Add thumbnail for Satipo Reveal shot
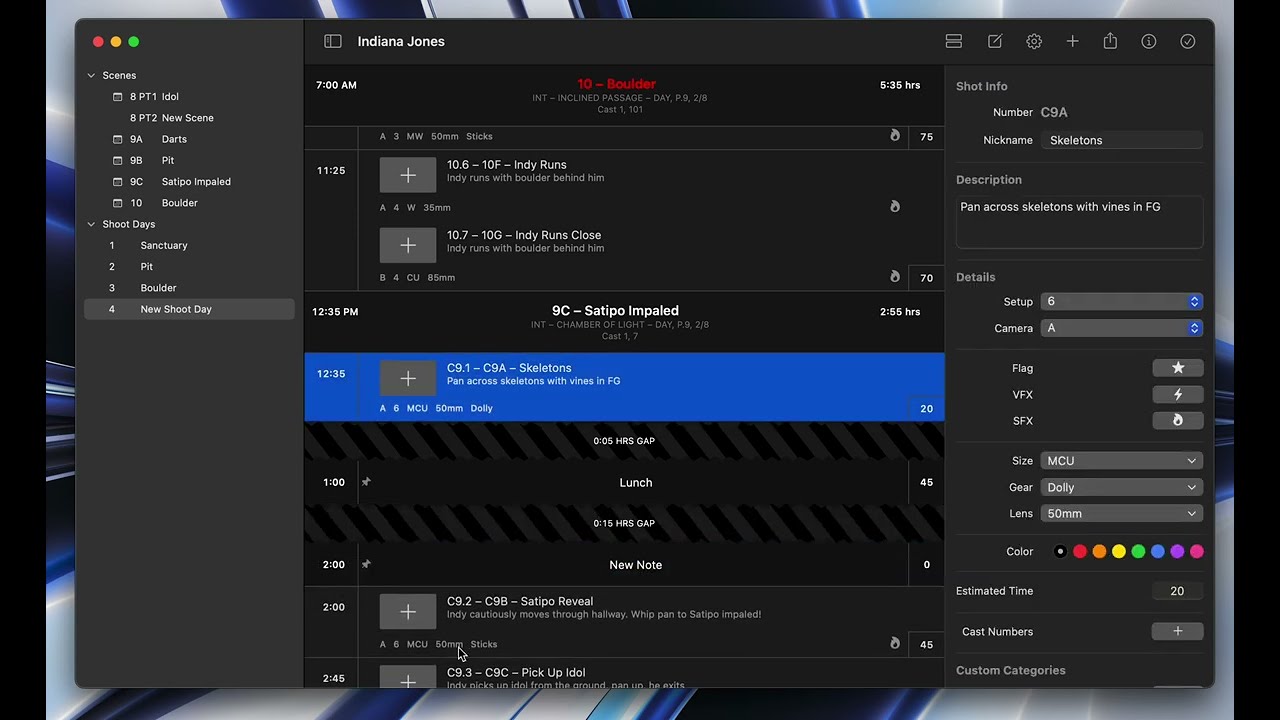 pyautogui.click(x=408, y=611)
